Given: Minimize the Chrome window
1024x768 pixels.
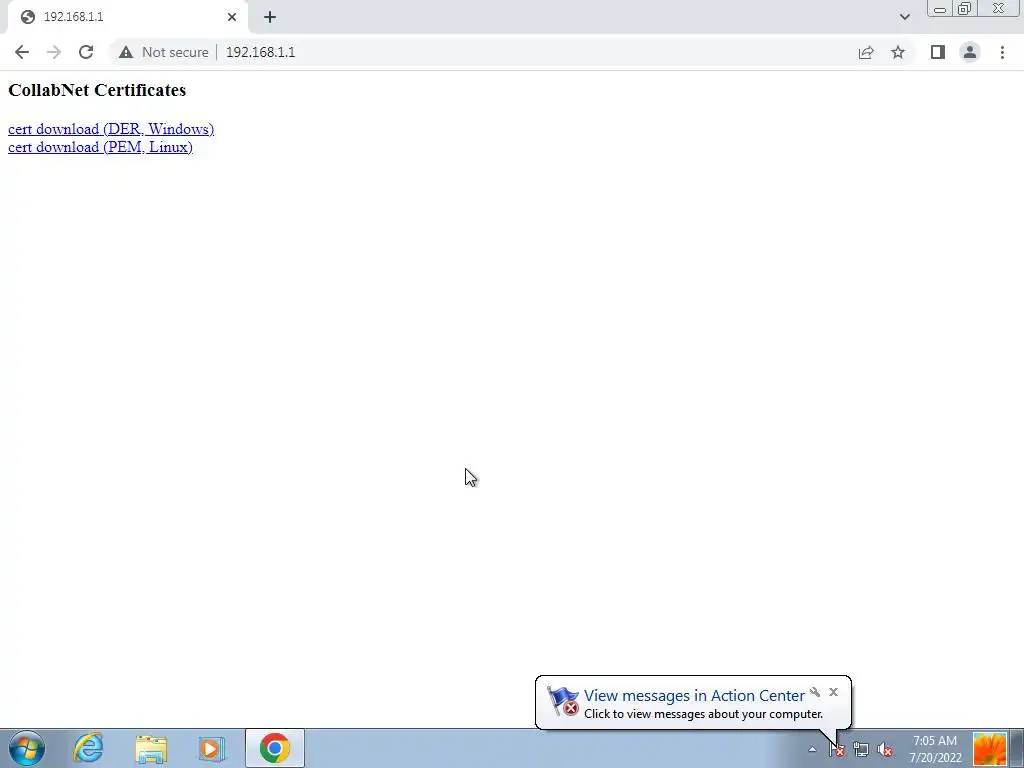Looking at the screenshot, I should click(940, 9).
